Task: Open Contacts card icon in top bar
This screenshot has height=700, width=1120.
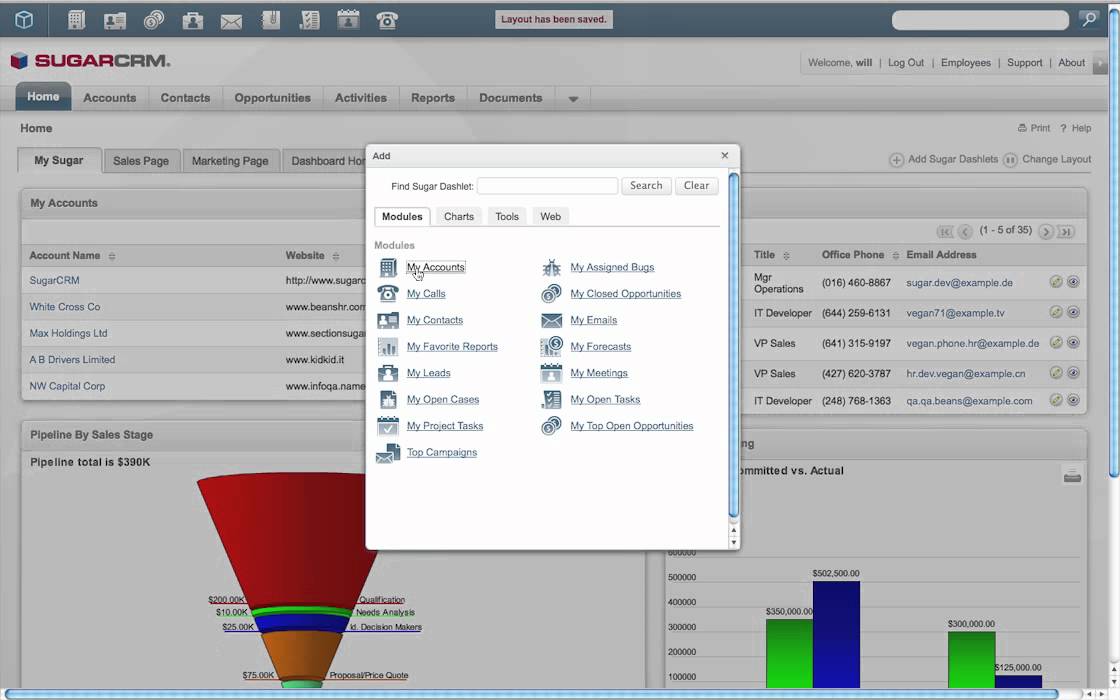Action: coord(114,20)
